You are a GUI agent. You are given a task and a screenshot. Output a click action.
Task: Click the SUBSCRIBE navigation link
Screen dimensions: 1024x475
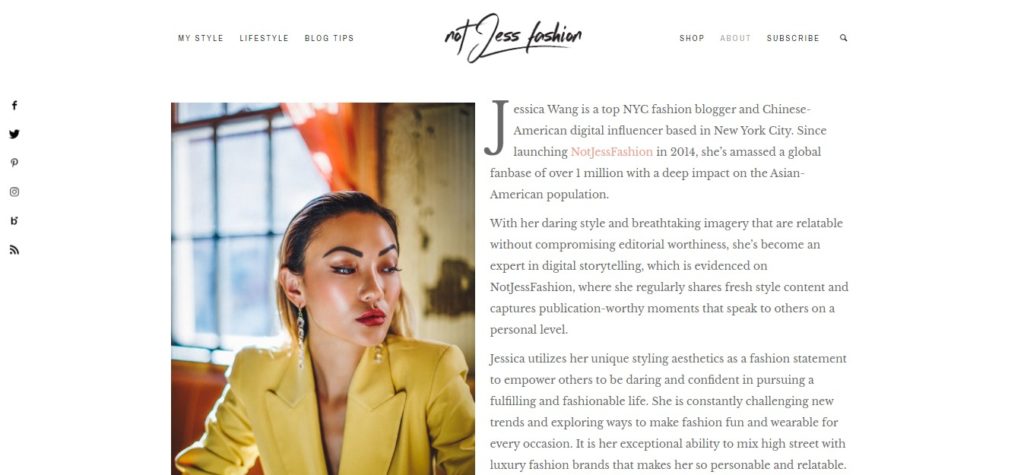click(793, 39)
